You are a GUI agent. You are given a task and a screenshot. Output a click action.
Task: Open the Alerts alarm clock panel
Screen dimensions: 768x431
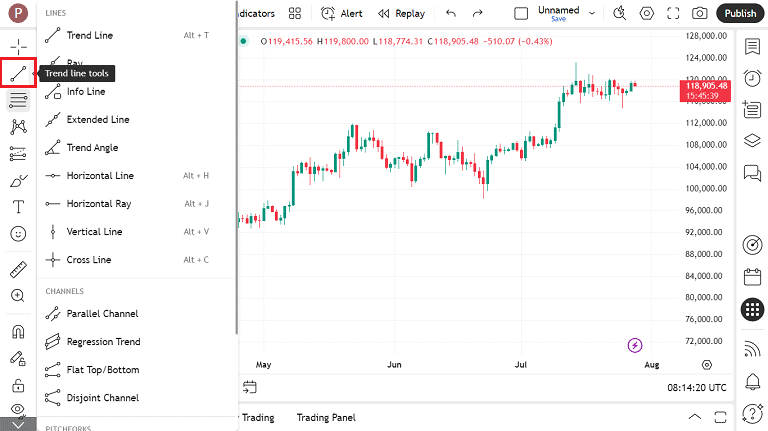(x=752, y=78)
